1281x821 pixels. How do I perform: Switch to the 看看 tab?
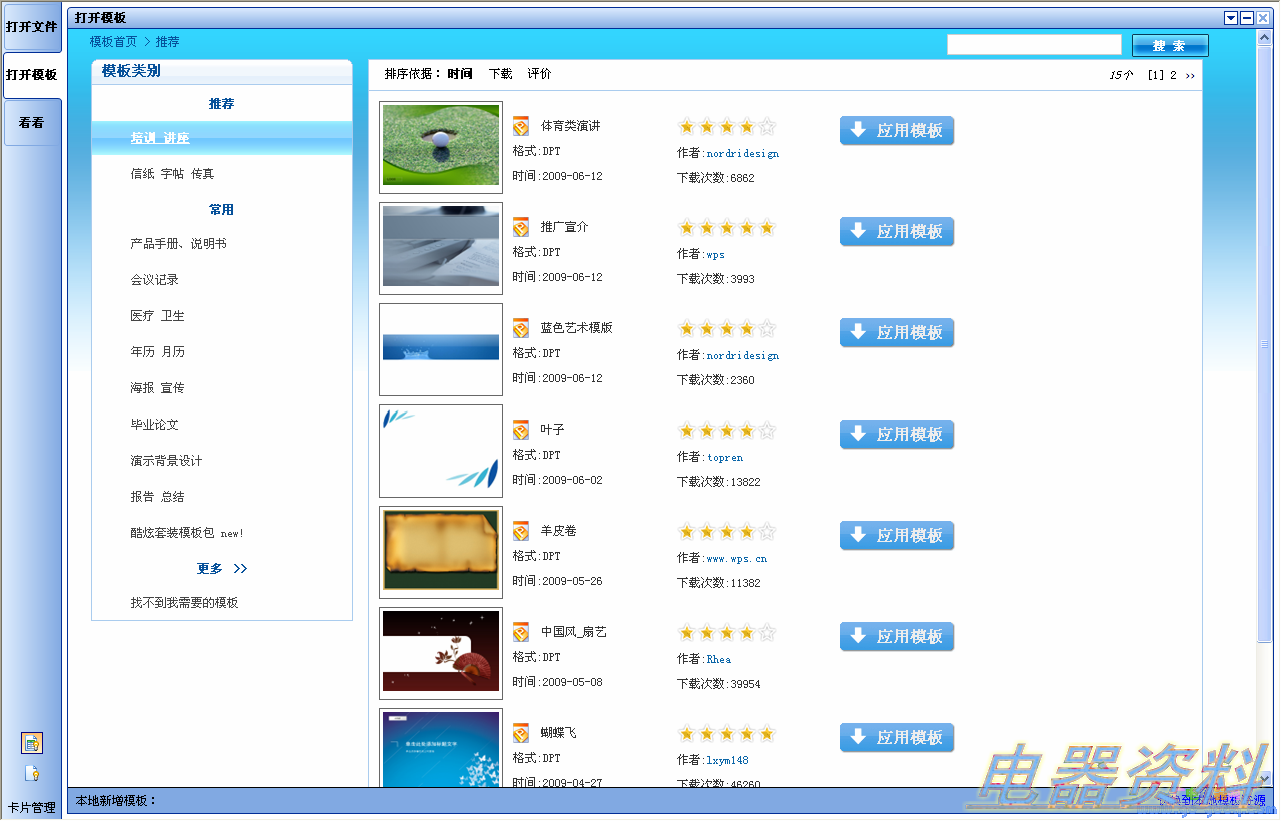tap(32, 123)
